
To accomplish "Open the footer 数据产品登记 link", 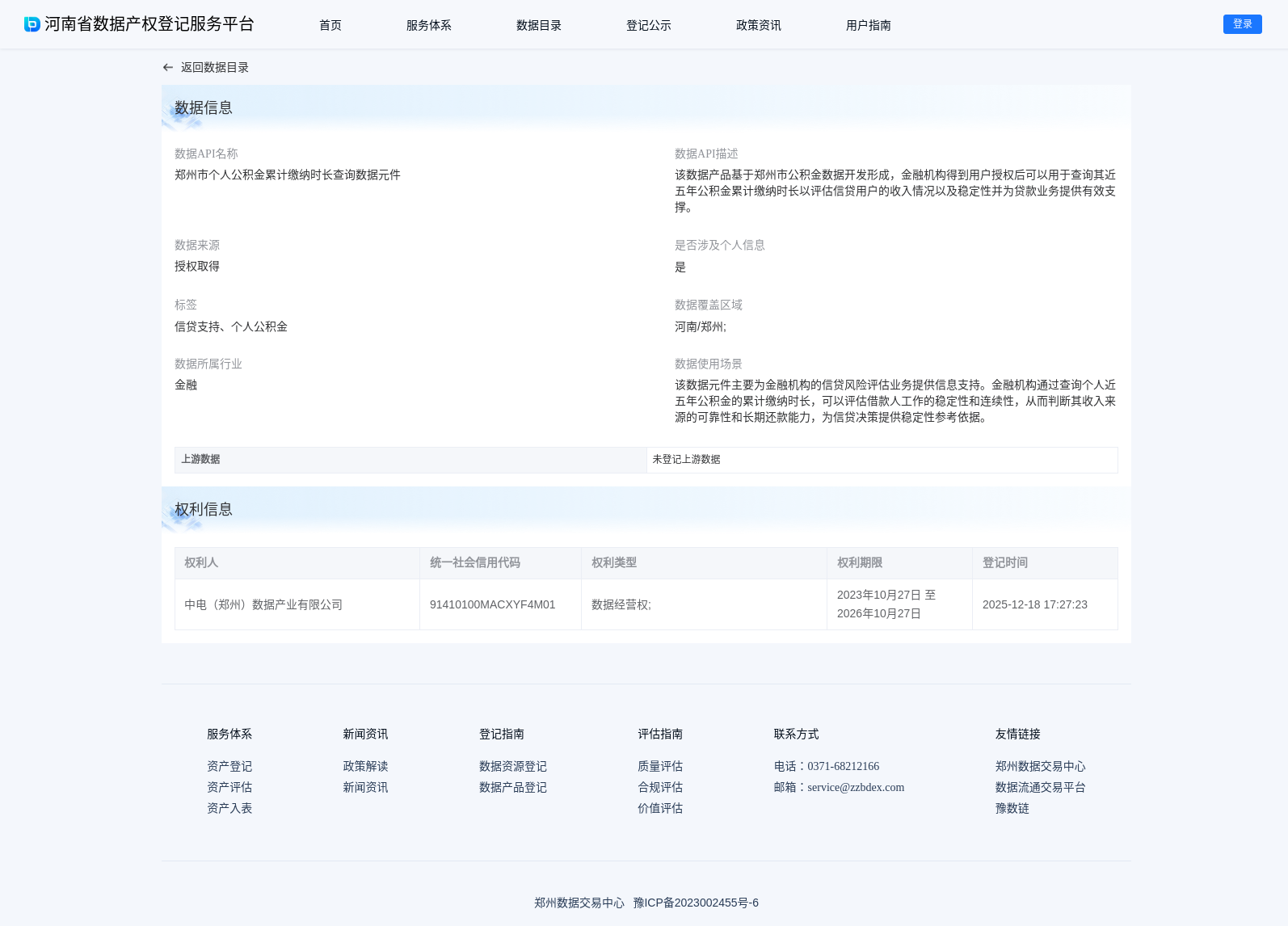I will click(x=513, y=787).
